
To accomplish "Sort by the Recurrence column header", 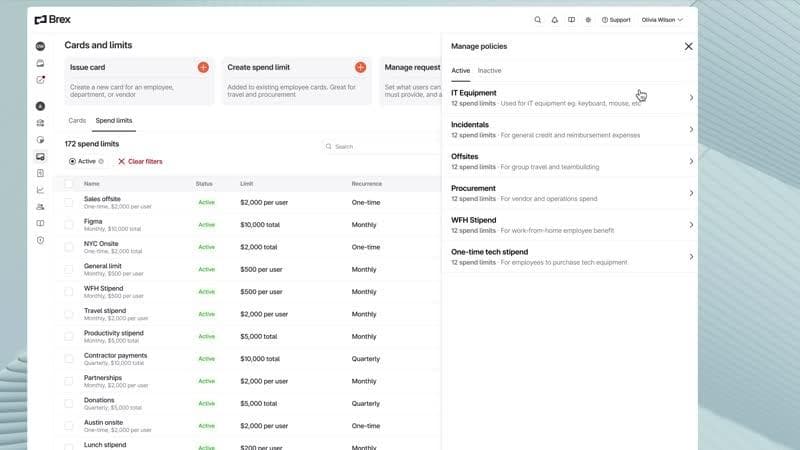I will [366, 184].
